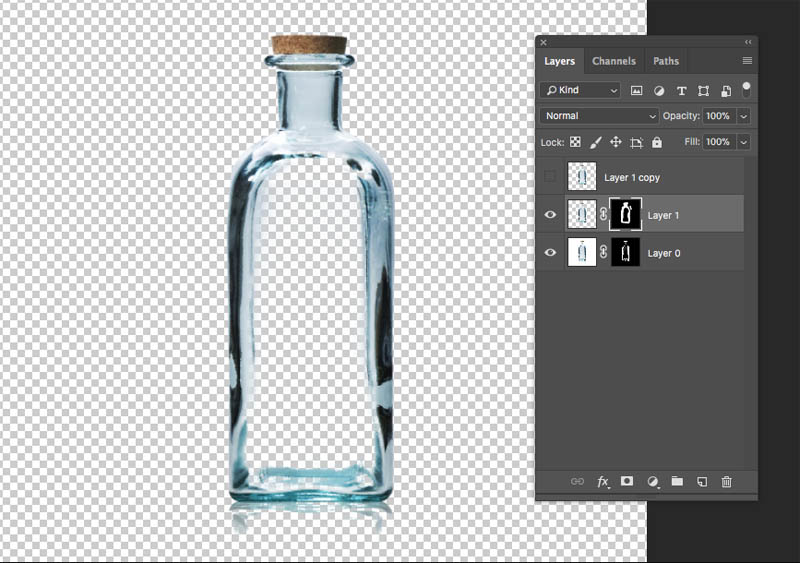Open the Layers panel options menu
Screen dimensions: 800x563
coord(747,61)
